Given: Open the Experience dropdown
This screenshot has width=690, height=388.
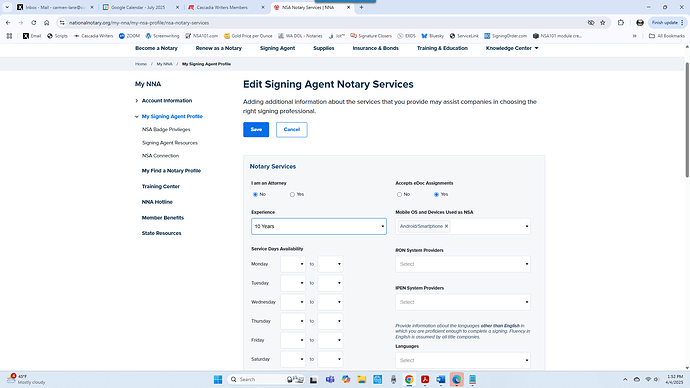Looking at the screenshot, I should [319, 226].
